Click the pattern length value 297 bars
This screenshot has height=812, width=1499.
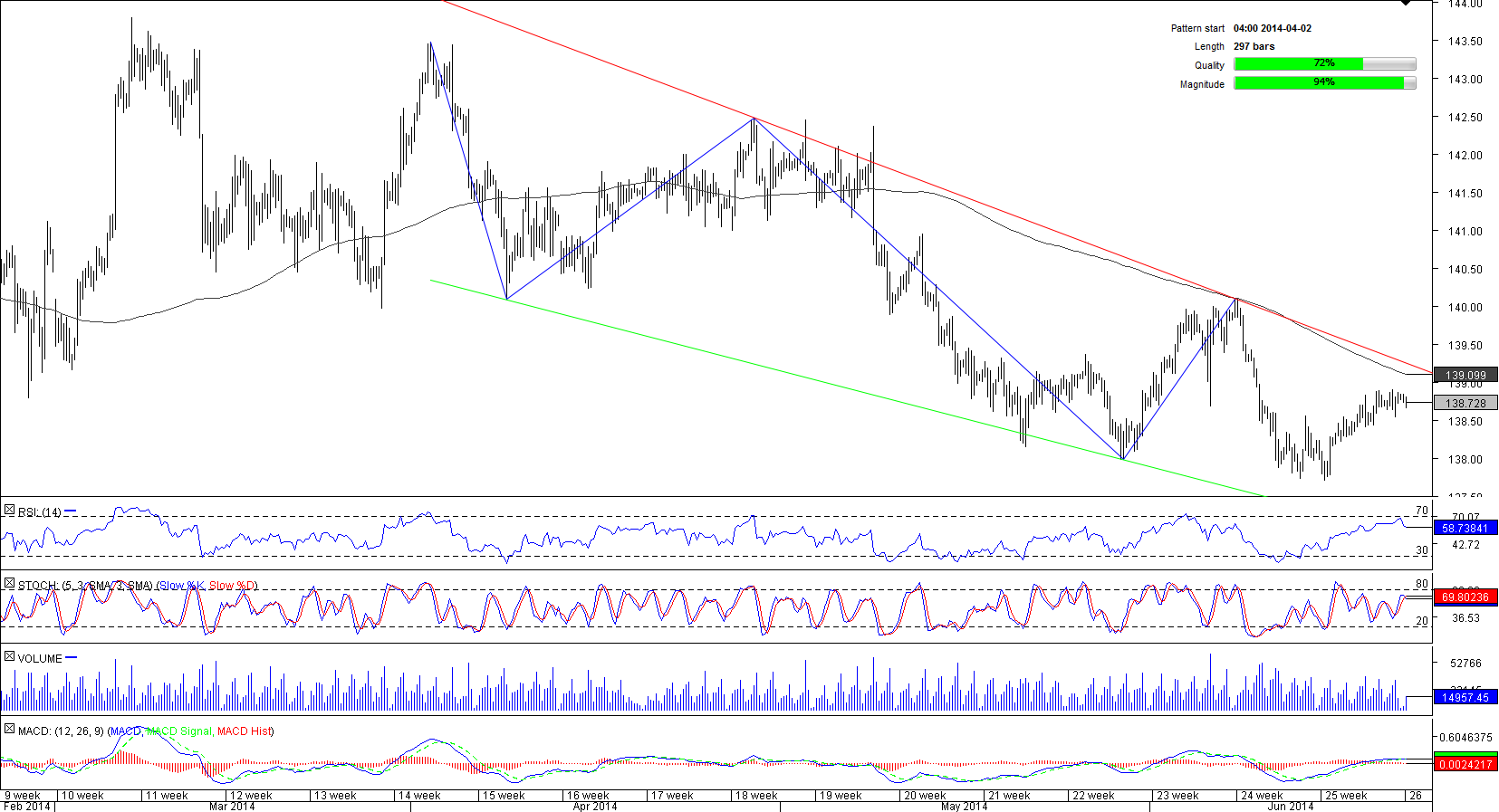tap(1254, 46)
